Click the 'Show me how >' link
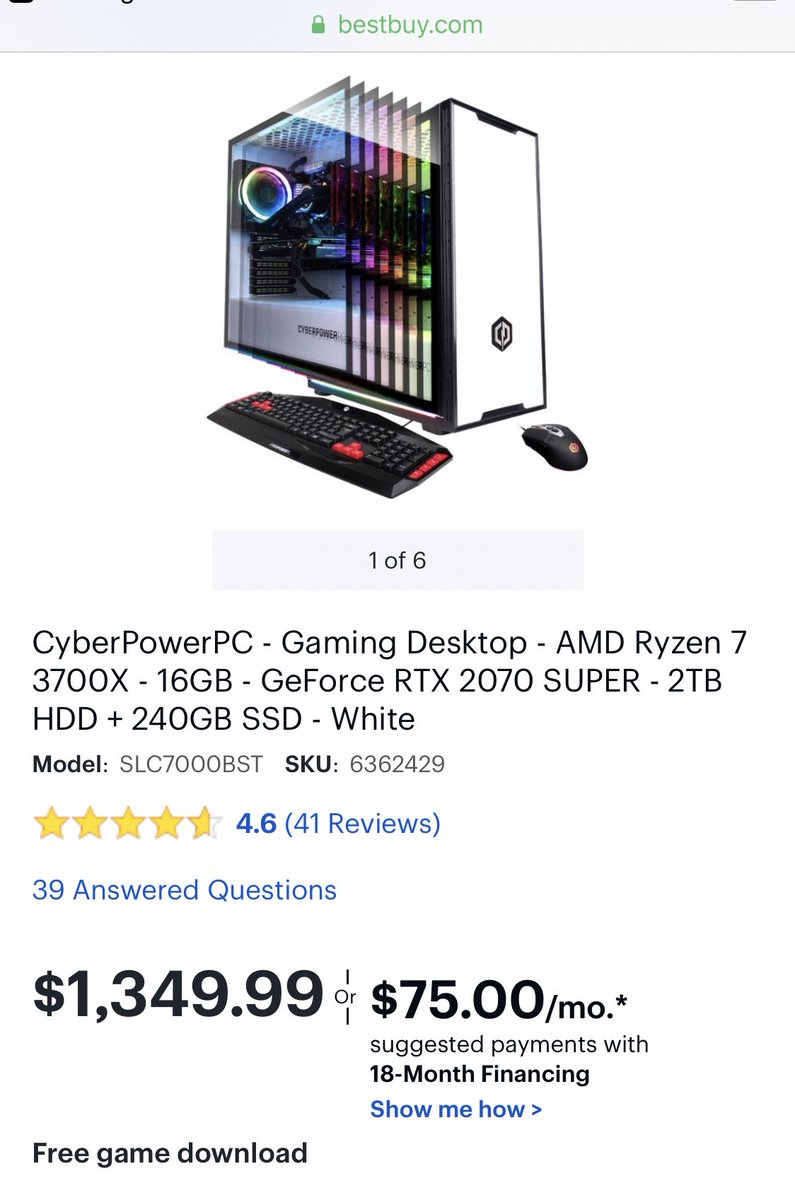The image size is (795, 1200). click(456, 1109)
